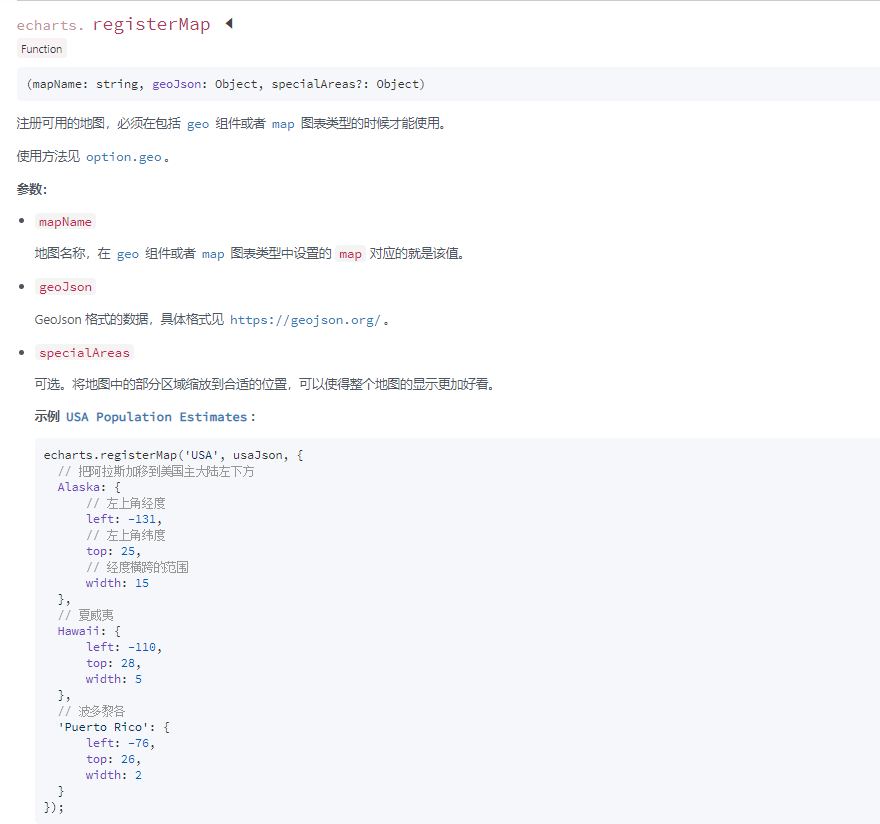The image size is (880, 824).
Task: Click the echarts.registerMap heading
Action: pos(113,25)
